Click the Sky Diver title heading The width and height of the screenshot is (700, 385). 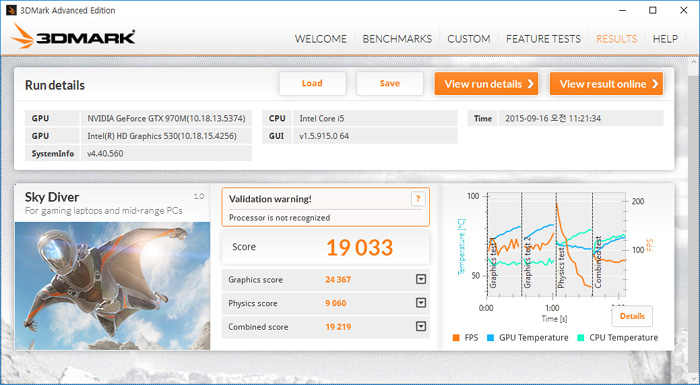pos(52,197)
